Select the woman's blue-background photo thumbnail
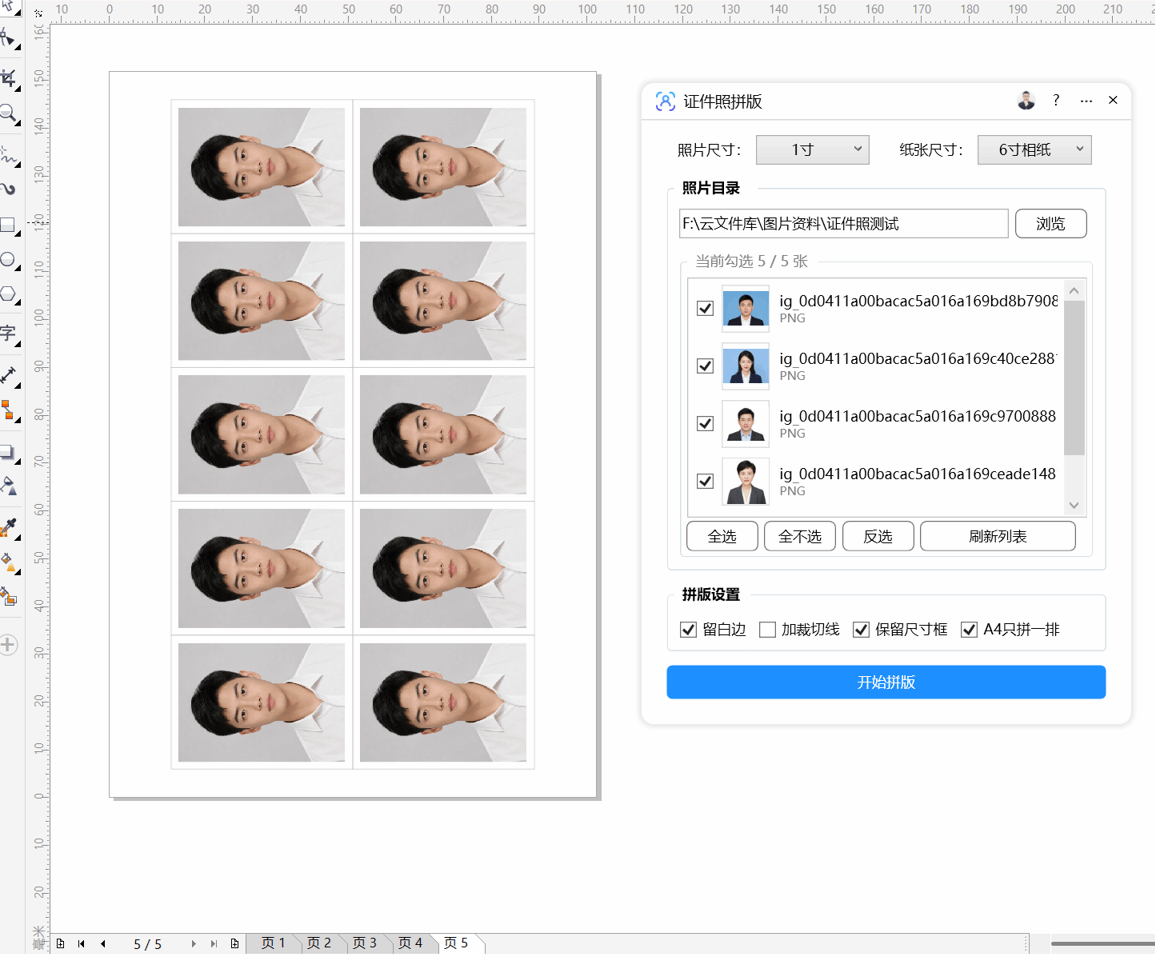Screen dimensions: 1155x954 click(x=745, y=366)
